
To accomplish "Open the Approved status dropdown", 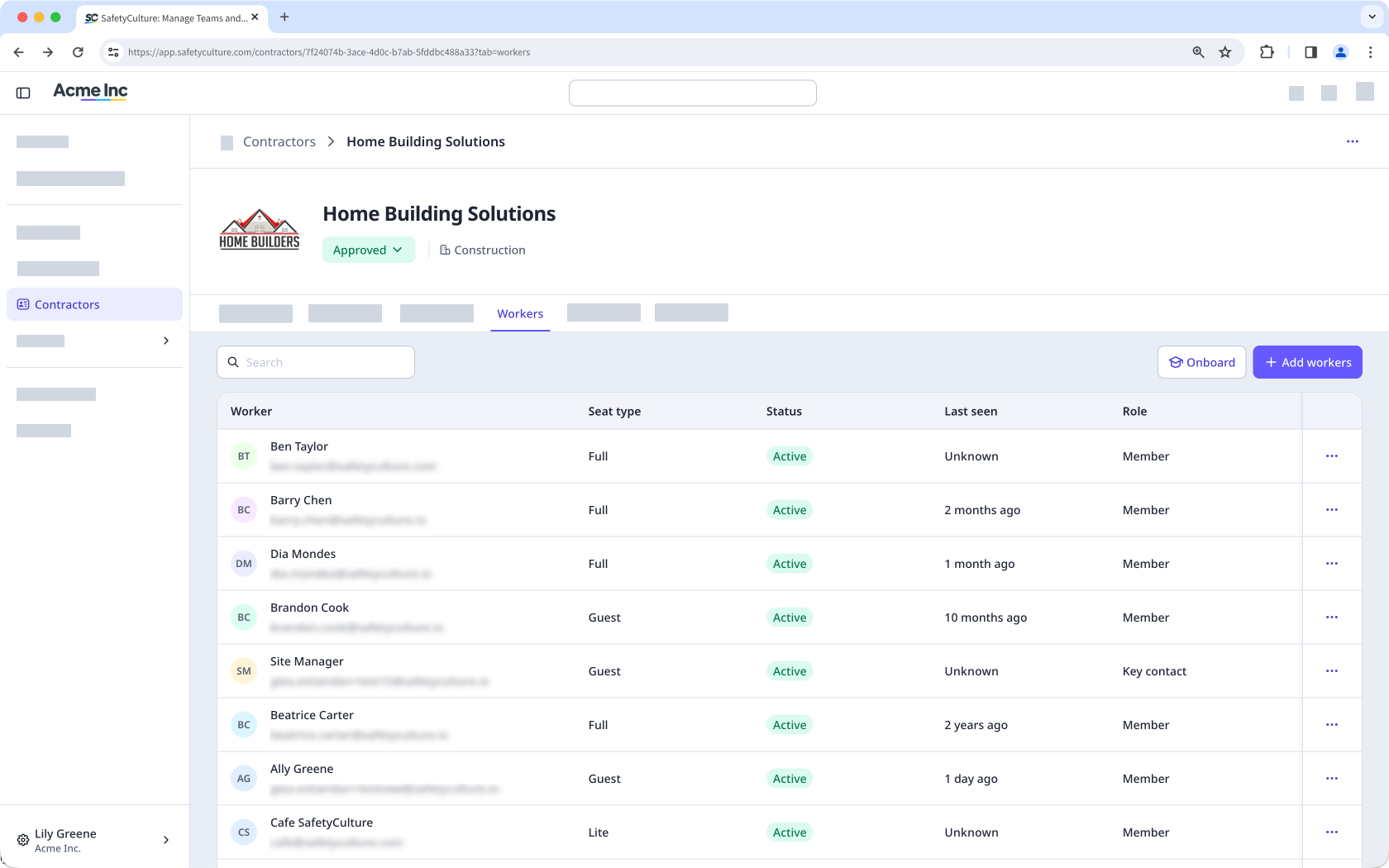I will pos(369,250).
